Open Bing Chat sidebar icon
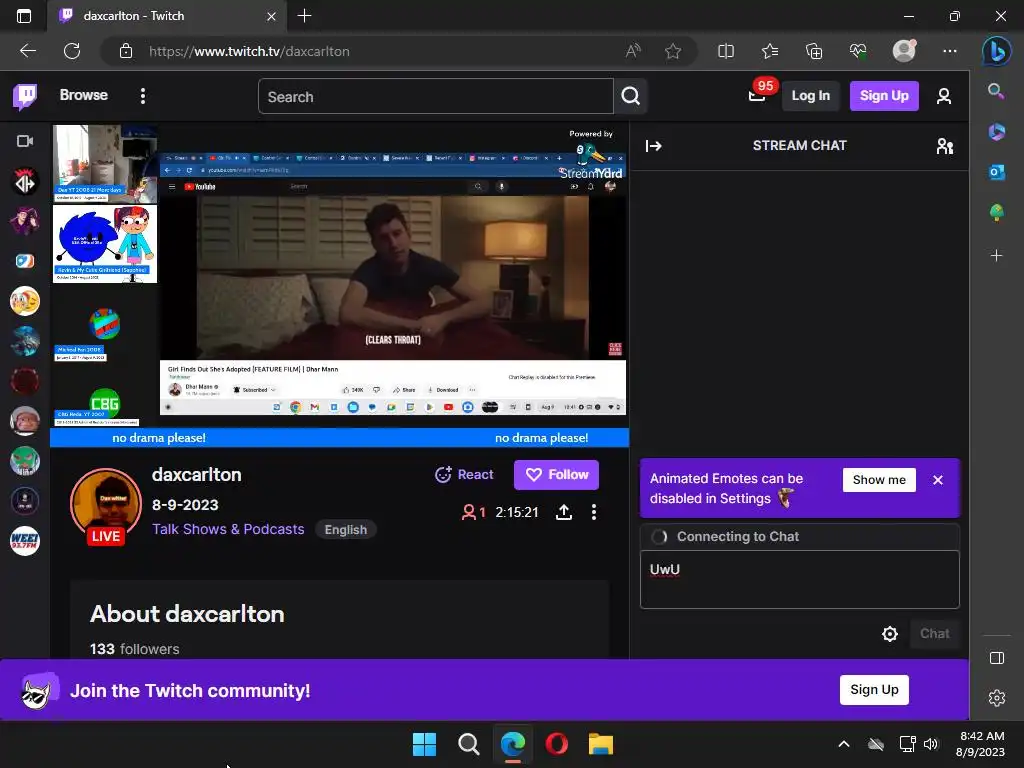This screenshot has width=1024, height=768. 997,51
